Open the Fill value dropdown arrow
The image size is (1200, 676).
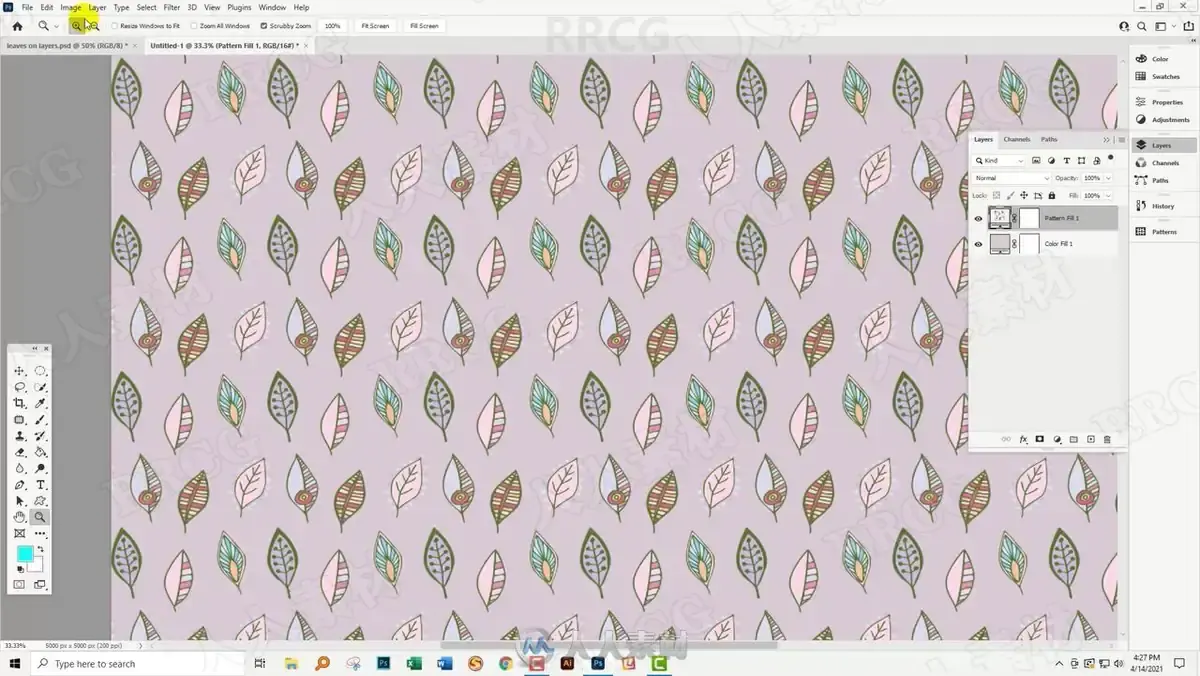1108,195
